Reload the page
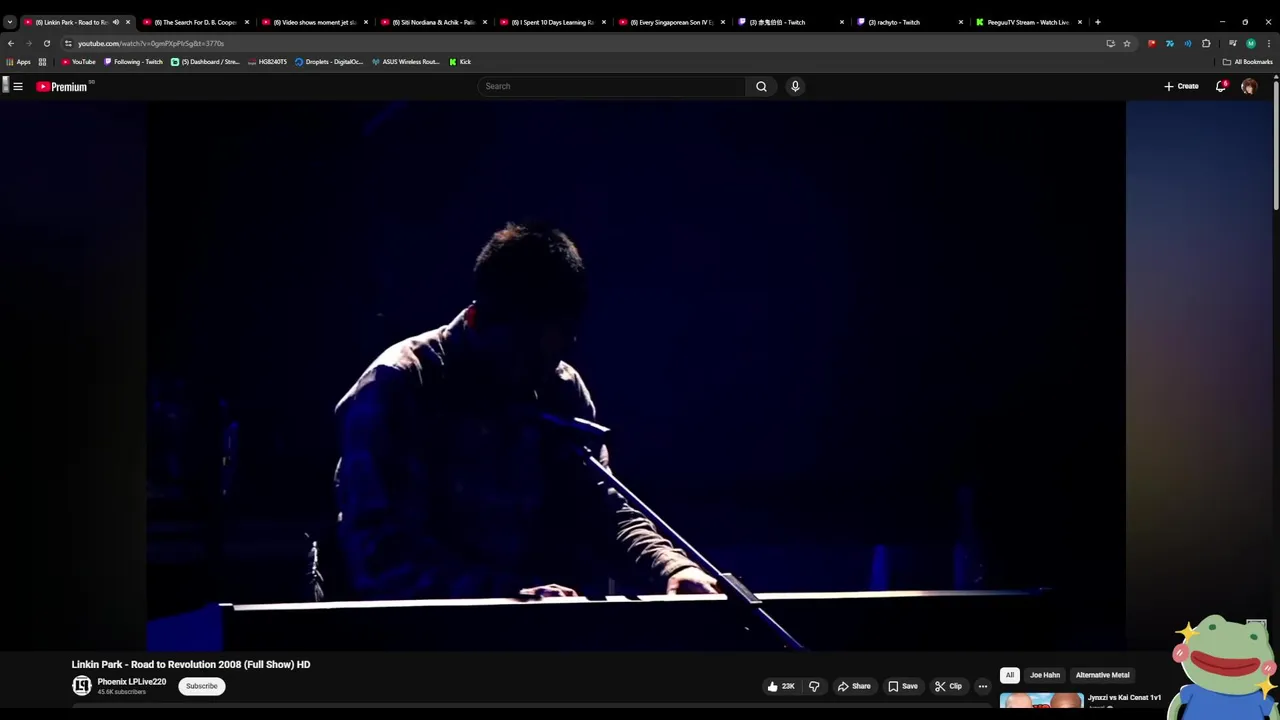This screenshot has width=1280, height=720. click(46, 43)
